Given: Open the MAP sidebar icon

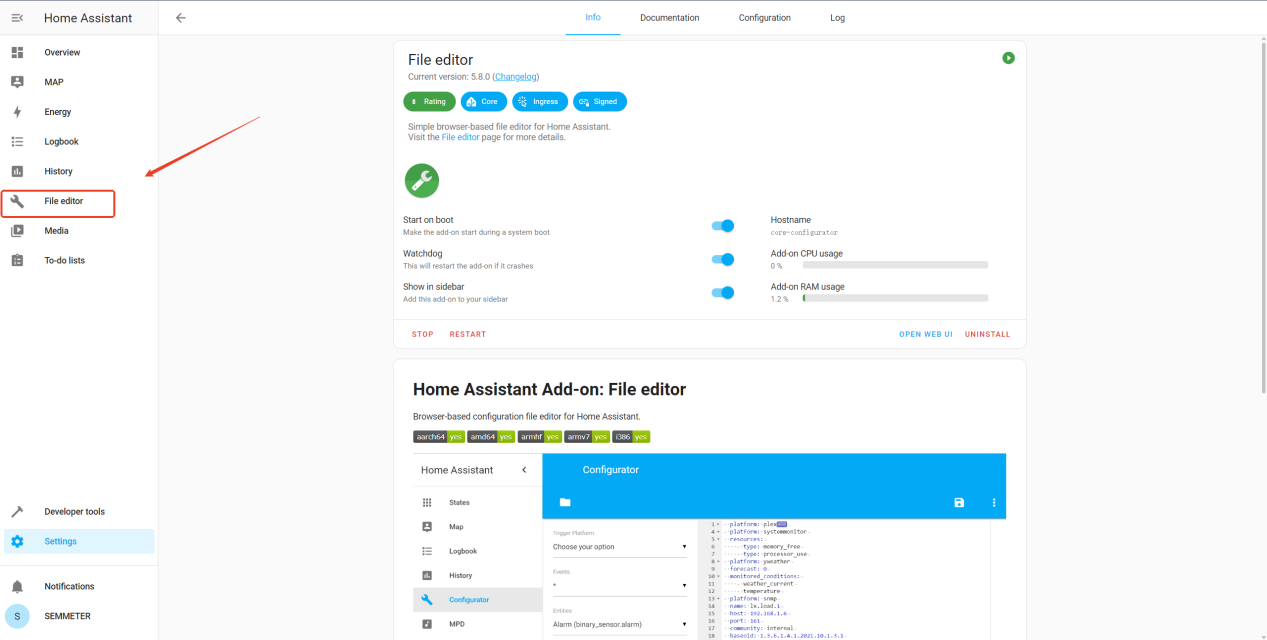Looking at the screenshot, I should (17, 82).
